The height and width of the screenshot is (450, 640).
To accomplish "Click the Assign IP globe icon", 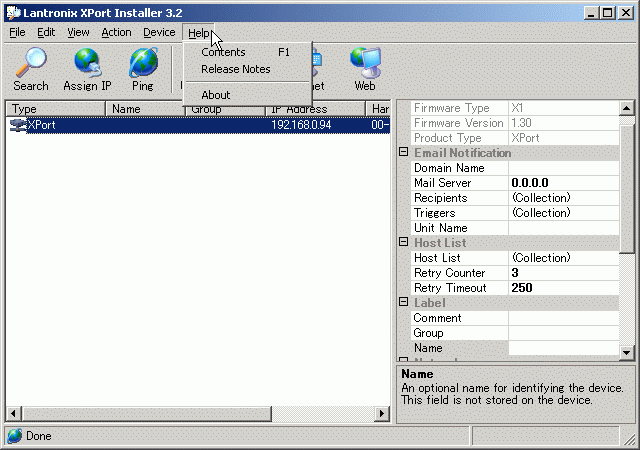I will tap(87, 62).
